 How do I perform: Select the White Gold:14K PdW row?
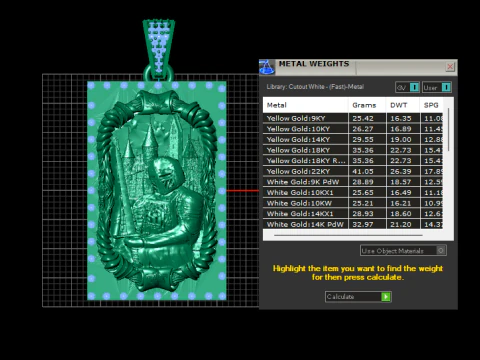(353, 224)
